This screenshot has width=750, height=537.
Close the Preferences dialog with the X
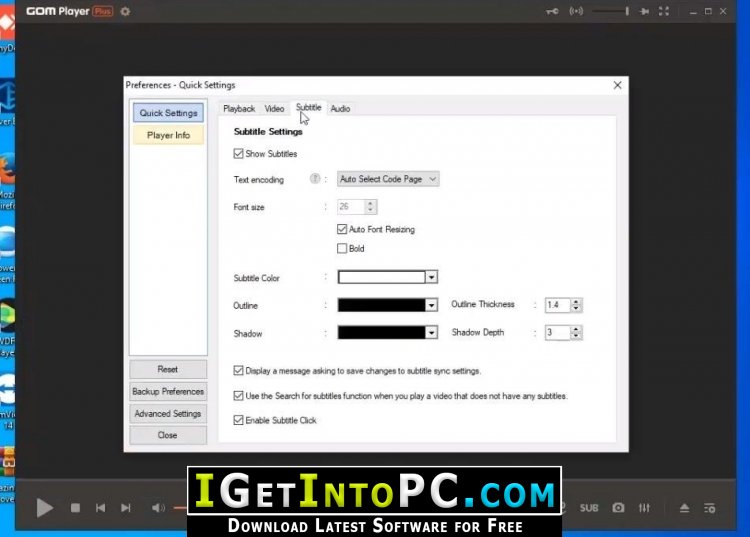[618, 85]
